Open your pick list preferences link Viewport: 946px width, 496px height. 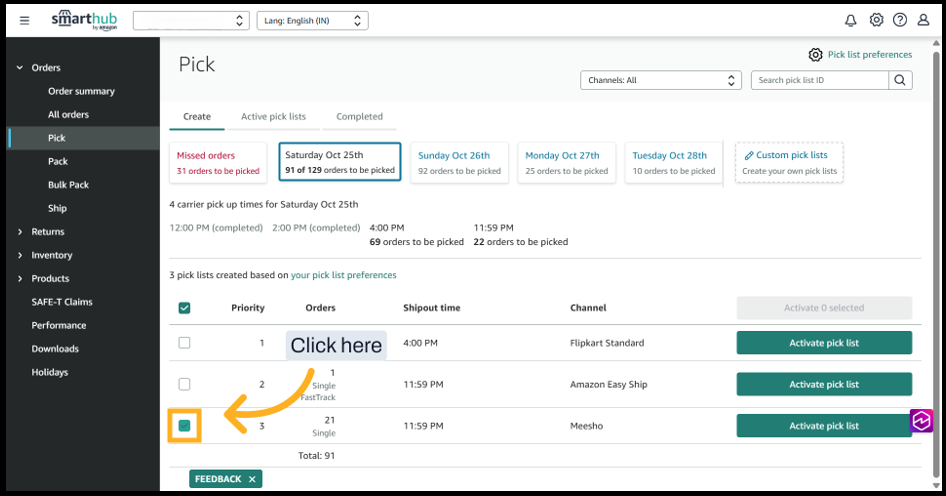point(343,275)
